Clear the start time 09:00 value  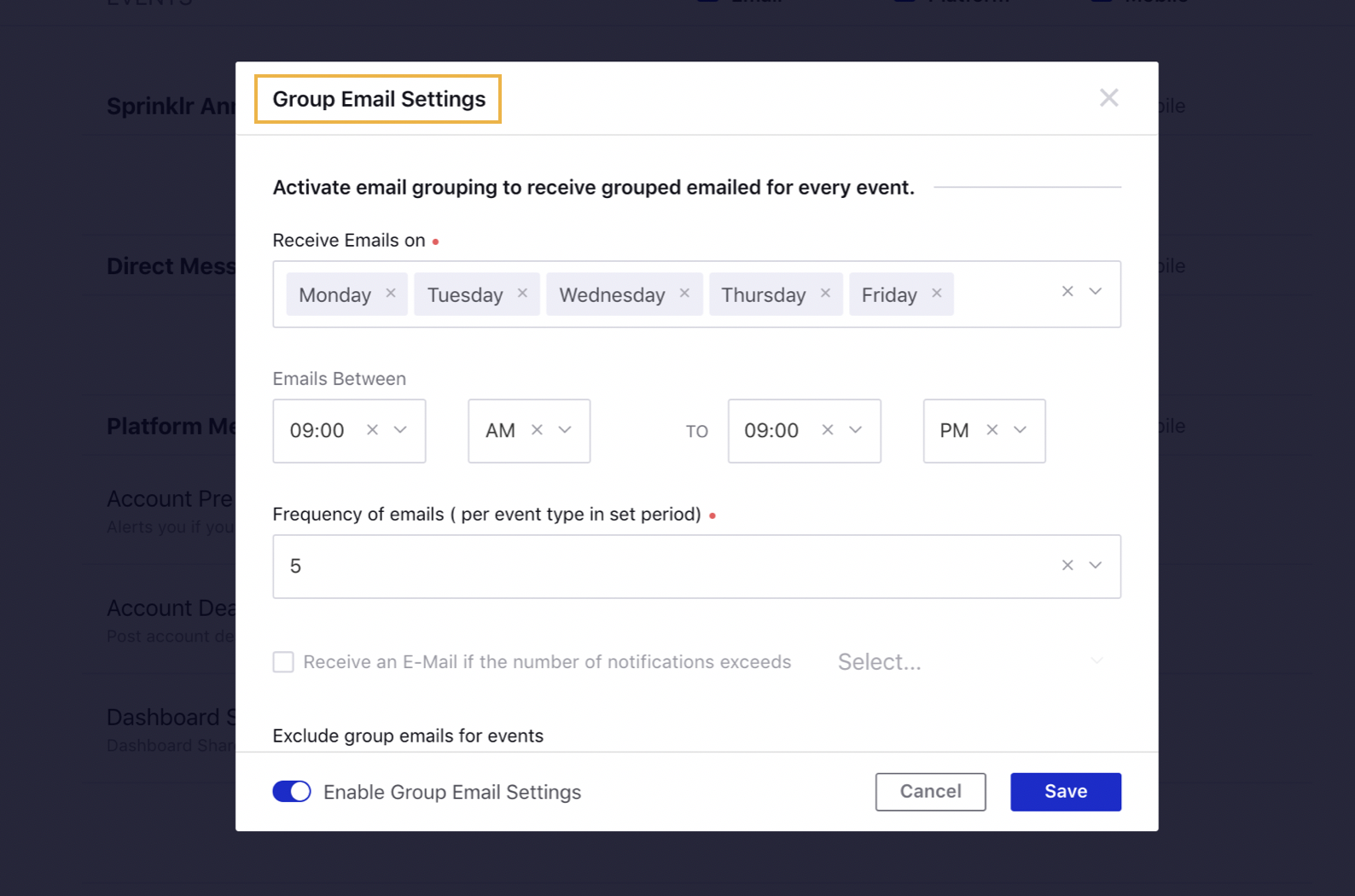[372, 429]
